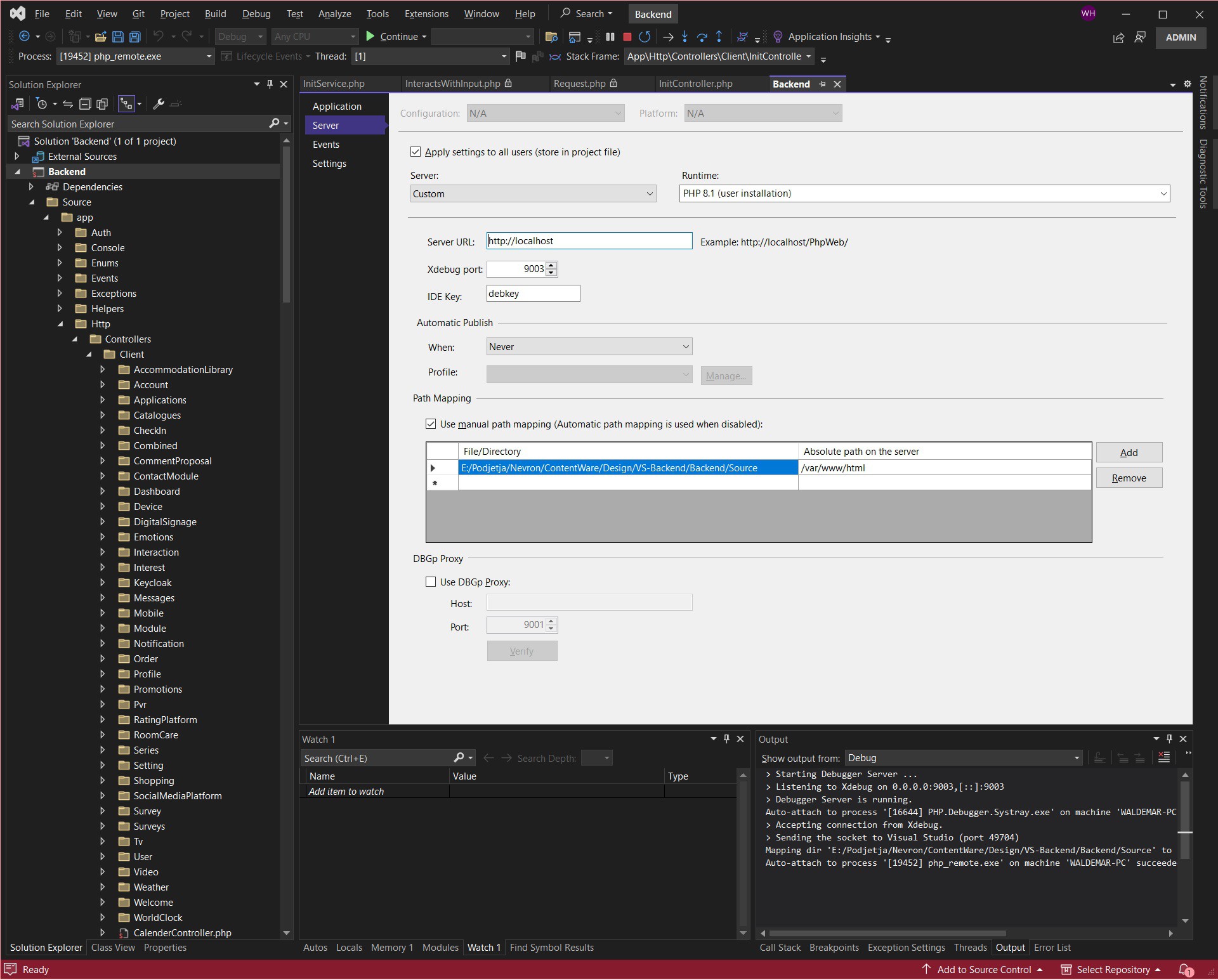Click the Step Over icon
The height and width of the screenshot is (980, 1218).
click(702, 37)
